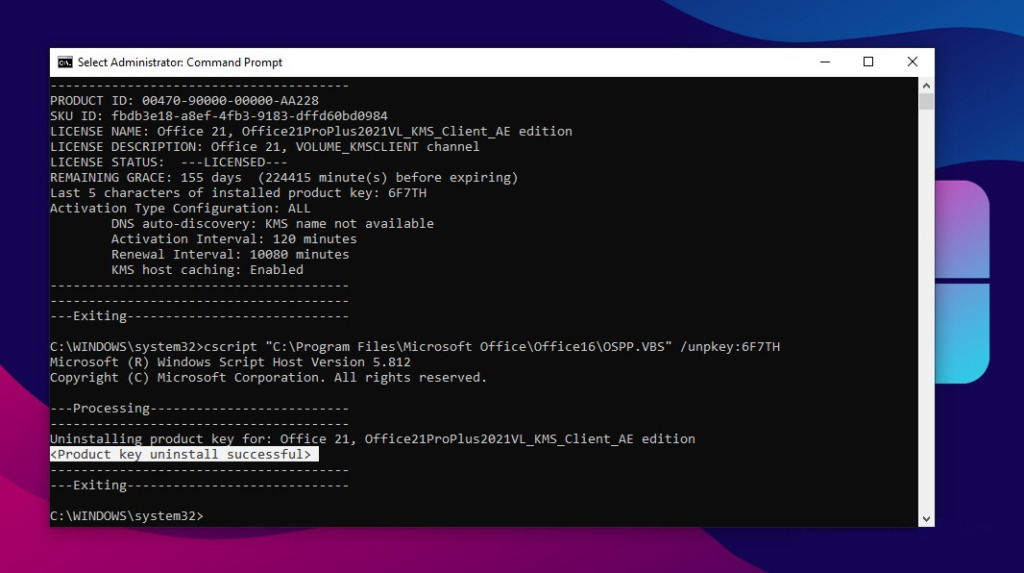This screenshot has width=1024, height=573.
Task: Open the Command Prompt system menu icon
Action: (x=65, y=62)
